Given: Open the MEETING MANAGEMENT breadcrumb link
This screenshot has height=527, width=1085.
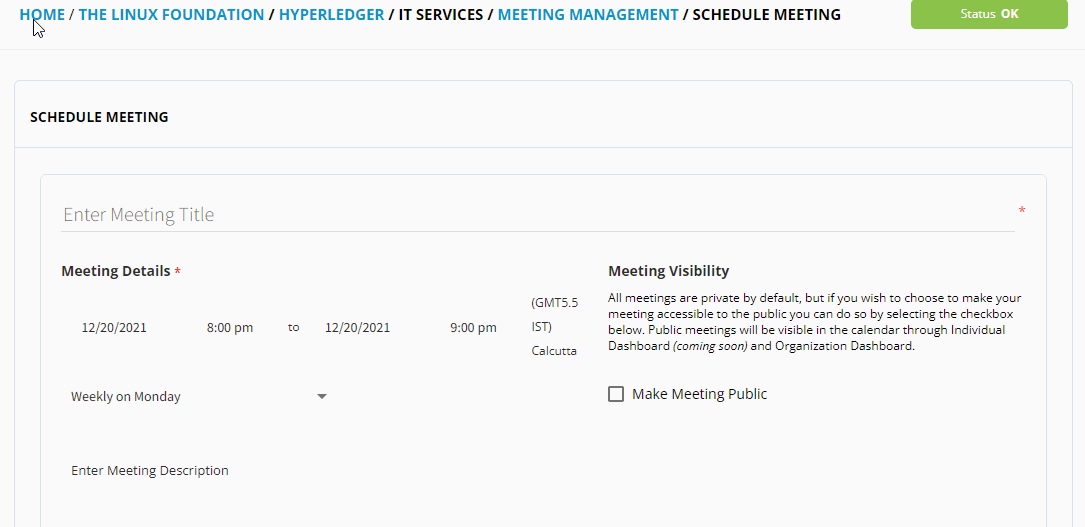Looking at the screenshot, I should pos(588,15).
